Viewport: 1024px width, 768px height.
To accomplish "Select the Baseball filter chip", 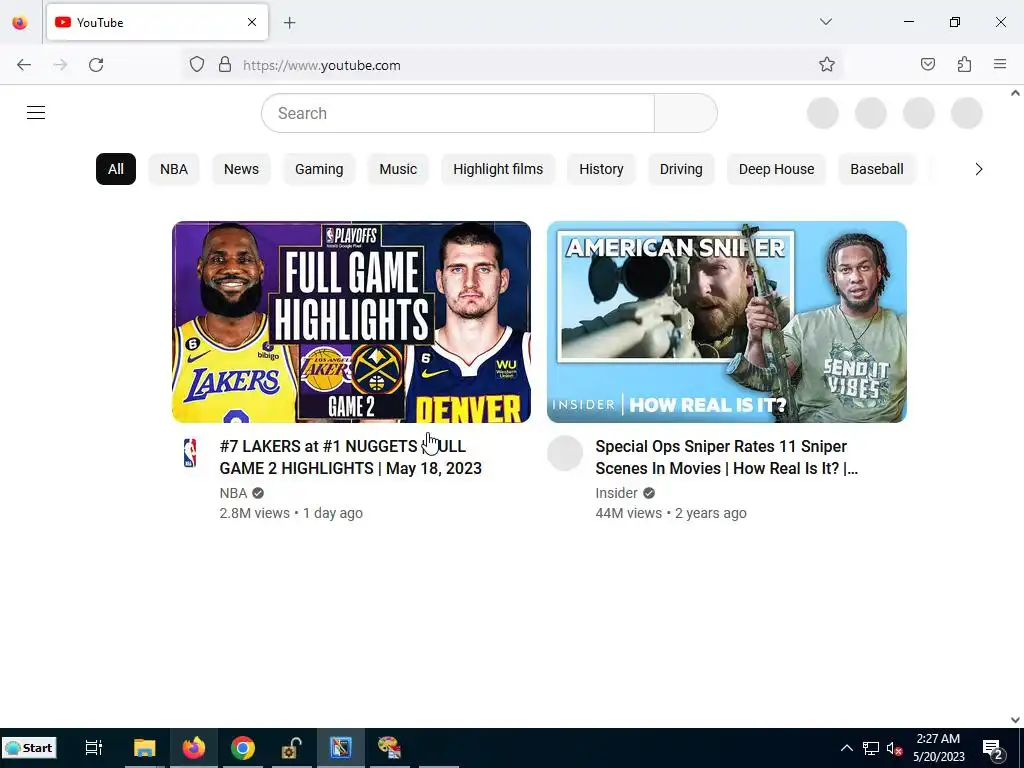I will [876, 169].
